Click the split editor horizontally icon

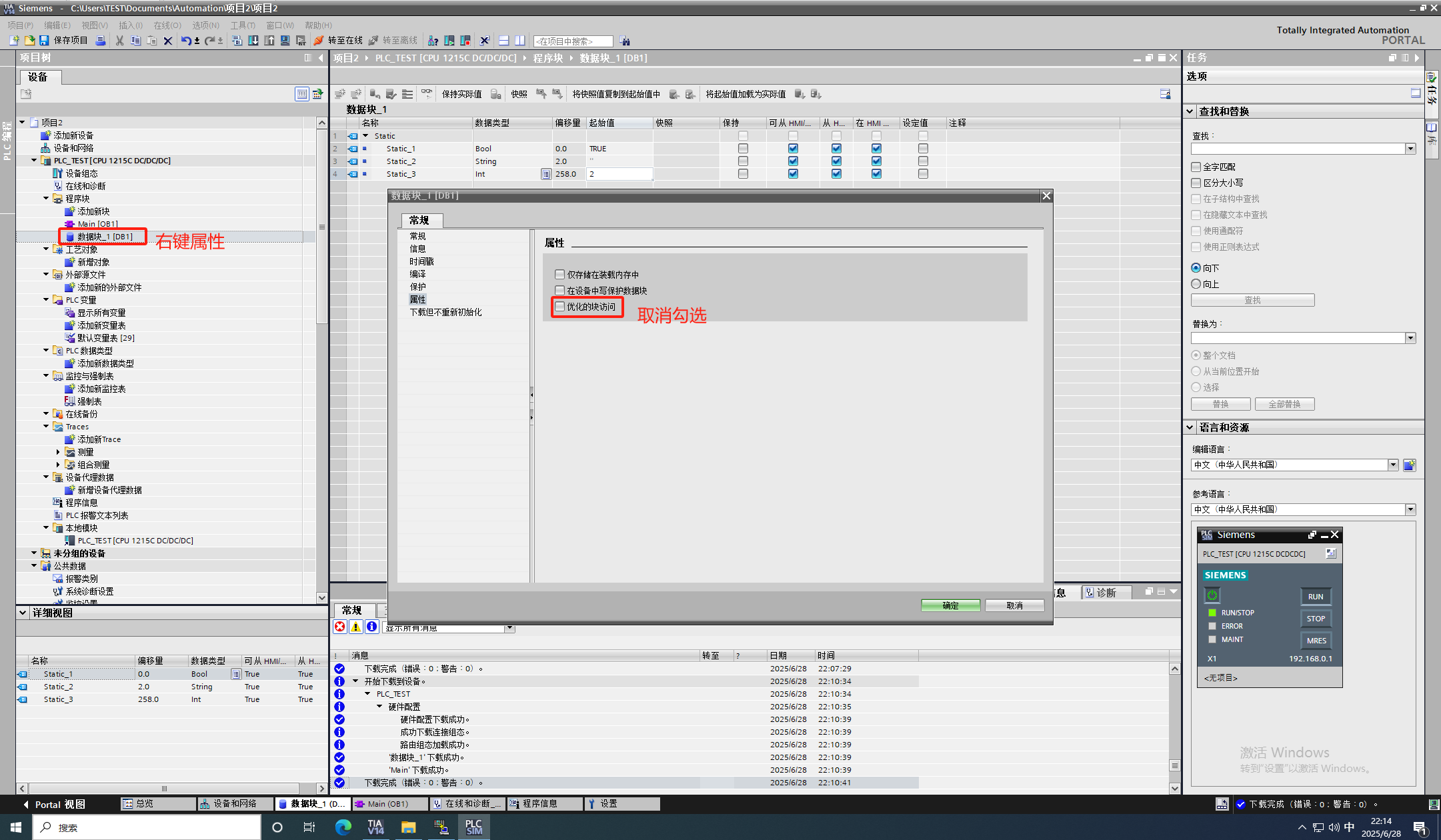[504, 41]
